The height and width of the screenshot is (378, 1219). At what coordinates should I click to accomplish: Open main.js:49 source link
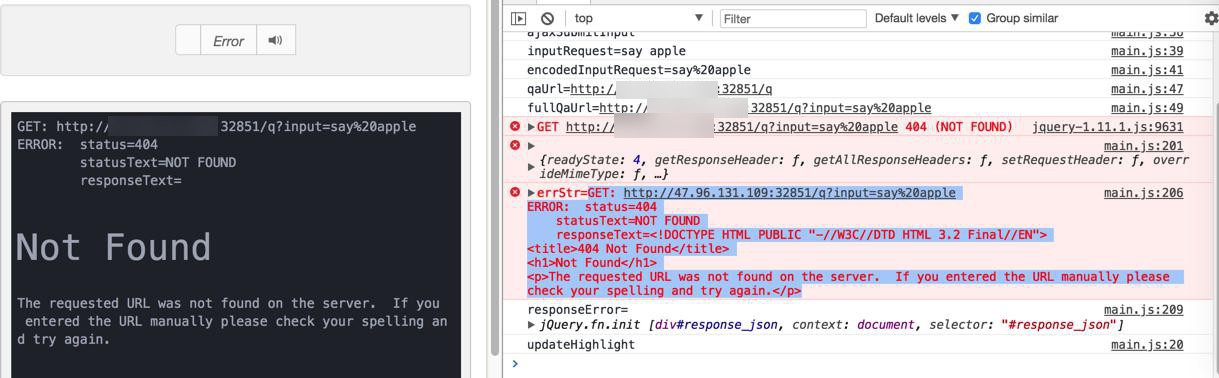(x=1147, y=108)
